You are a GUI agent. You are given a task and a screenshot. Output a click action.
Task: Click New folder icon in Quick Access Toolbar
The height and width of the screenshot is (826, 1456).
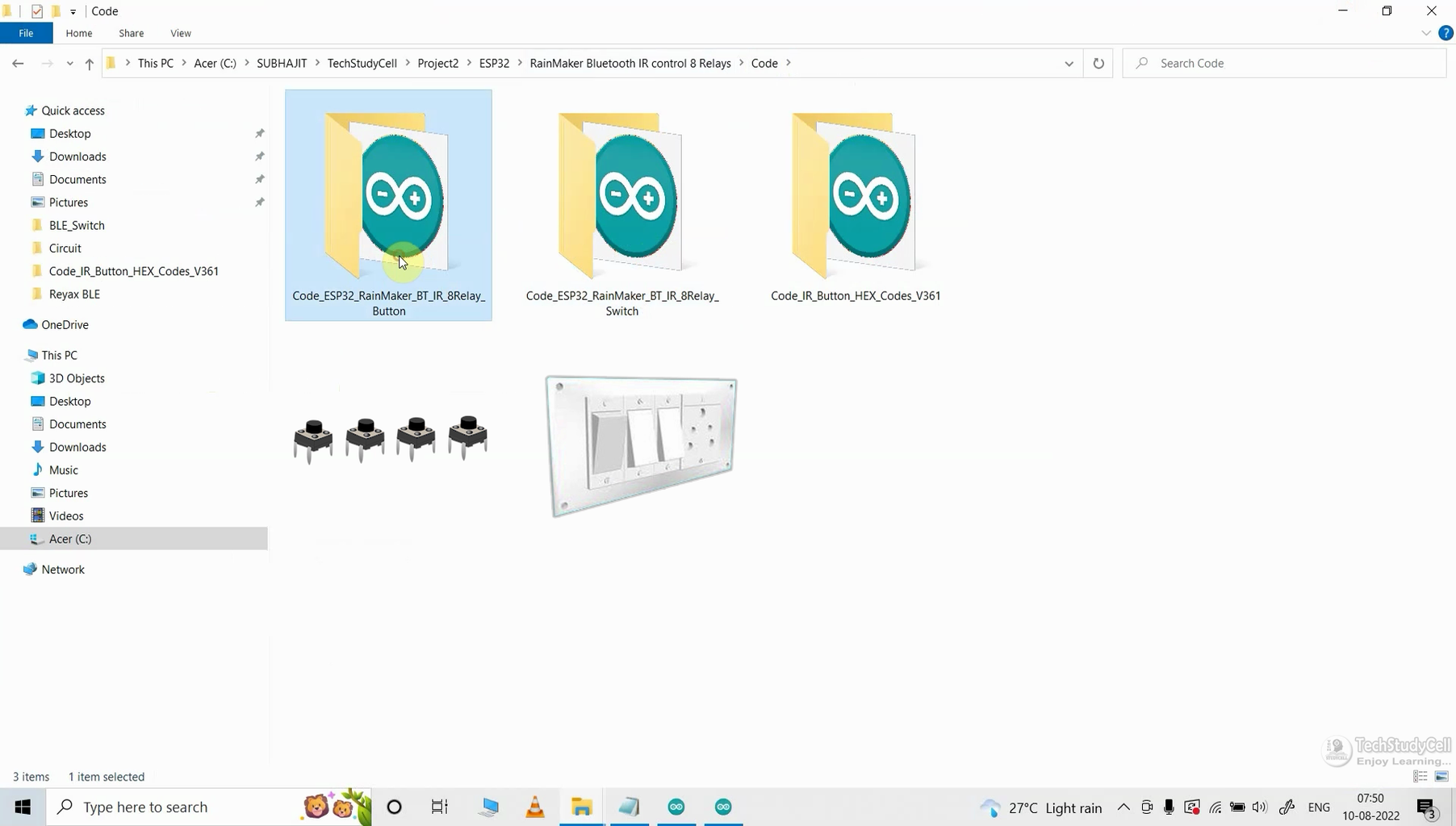(56, 11)
